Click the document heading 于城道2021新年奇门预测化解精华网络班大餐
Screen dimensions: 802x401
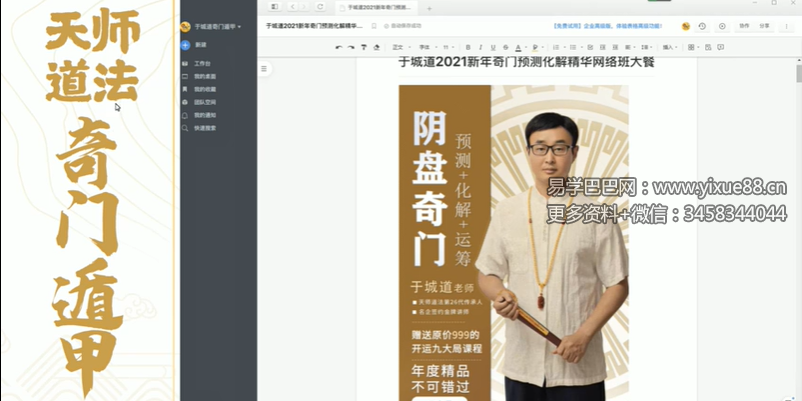tap(526, 62)
